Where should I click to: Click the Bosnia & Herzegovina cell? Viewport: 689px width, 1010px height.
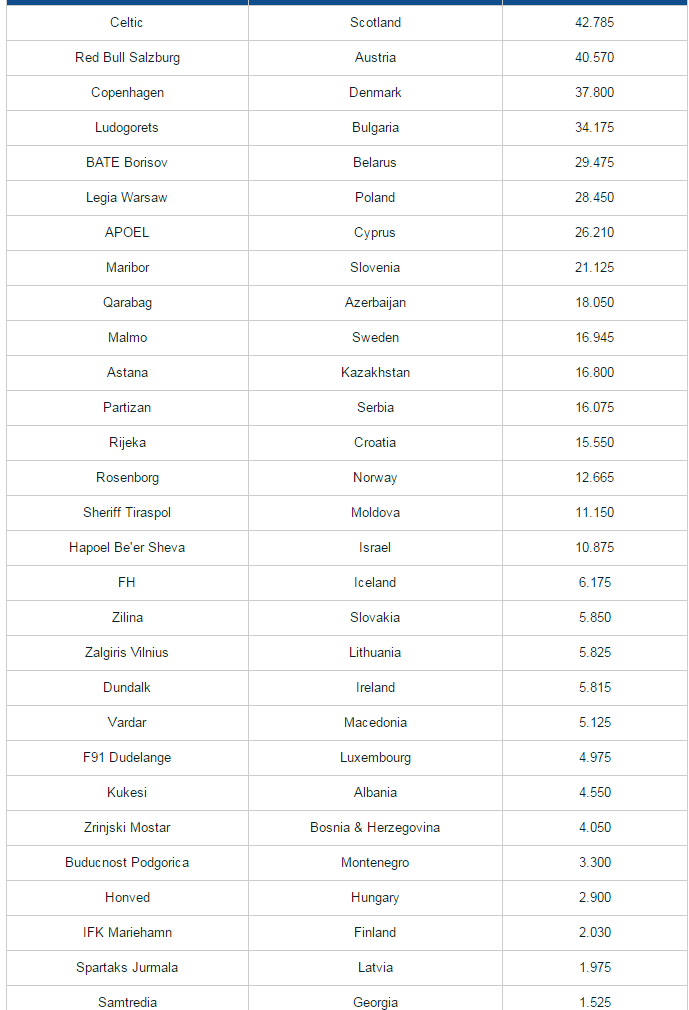375,827
